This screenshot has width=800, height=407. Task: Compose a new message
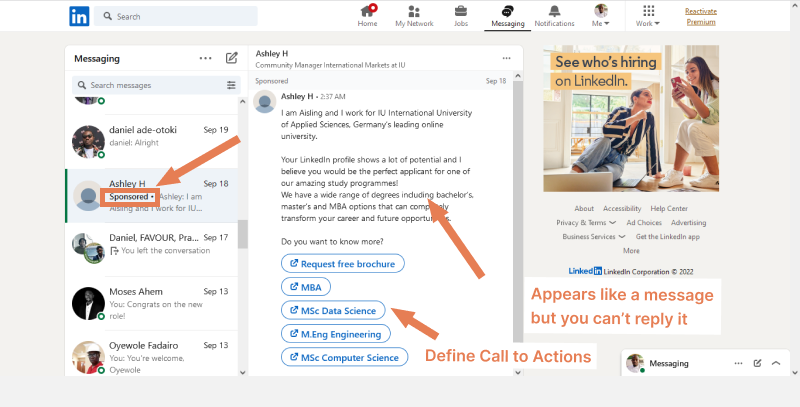232,58
